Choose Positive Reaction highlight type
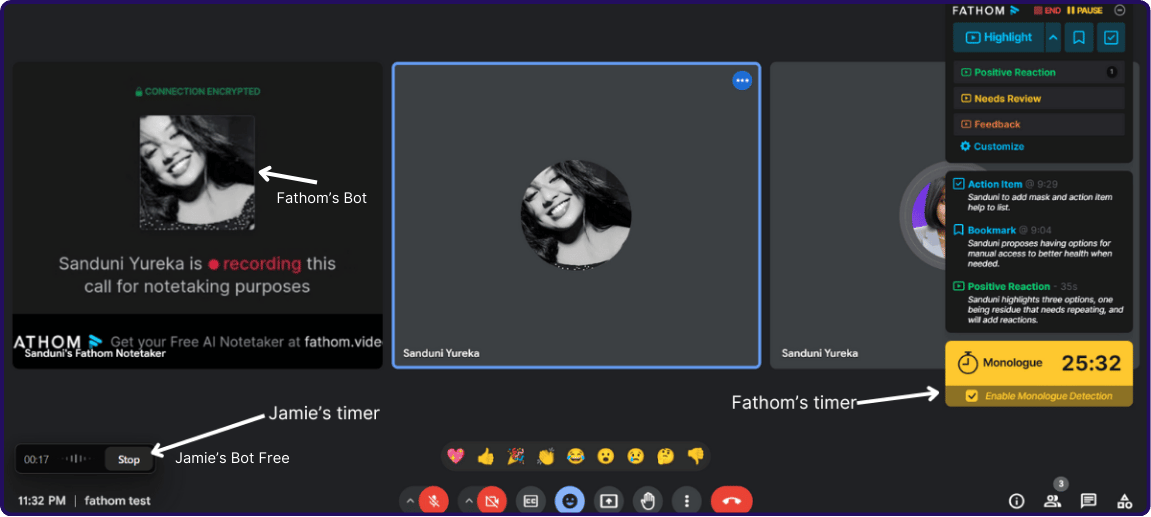Viewport: 1151px width, 517px height. (1039, 72)
